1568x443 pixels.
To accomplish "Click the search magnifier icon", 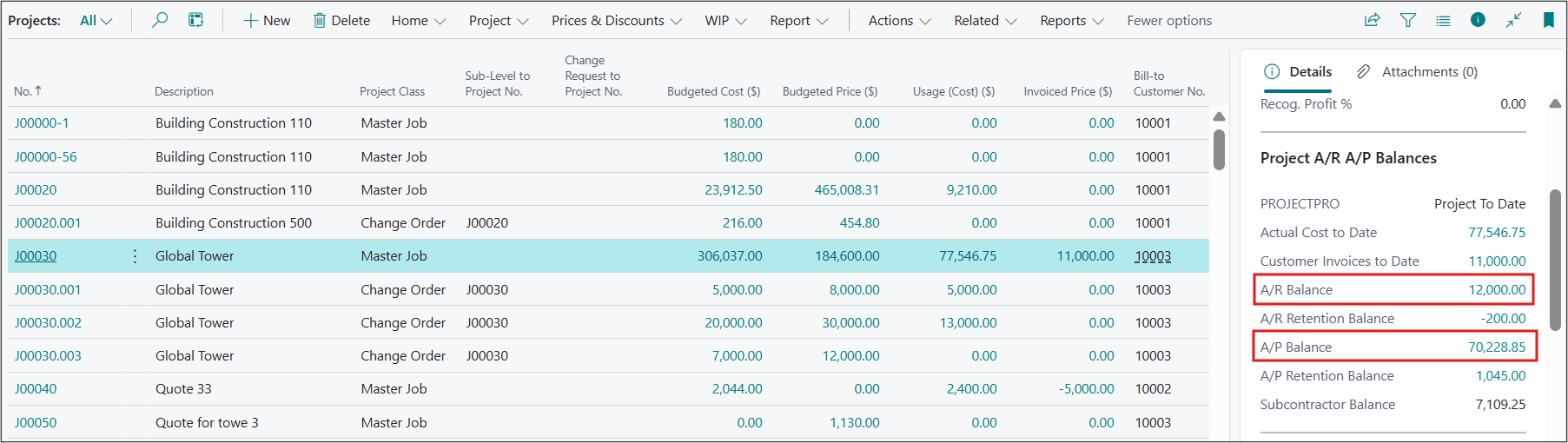I will [160, 20].
